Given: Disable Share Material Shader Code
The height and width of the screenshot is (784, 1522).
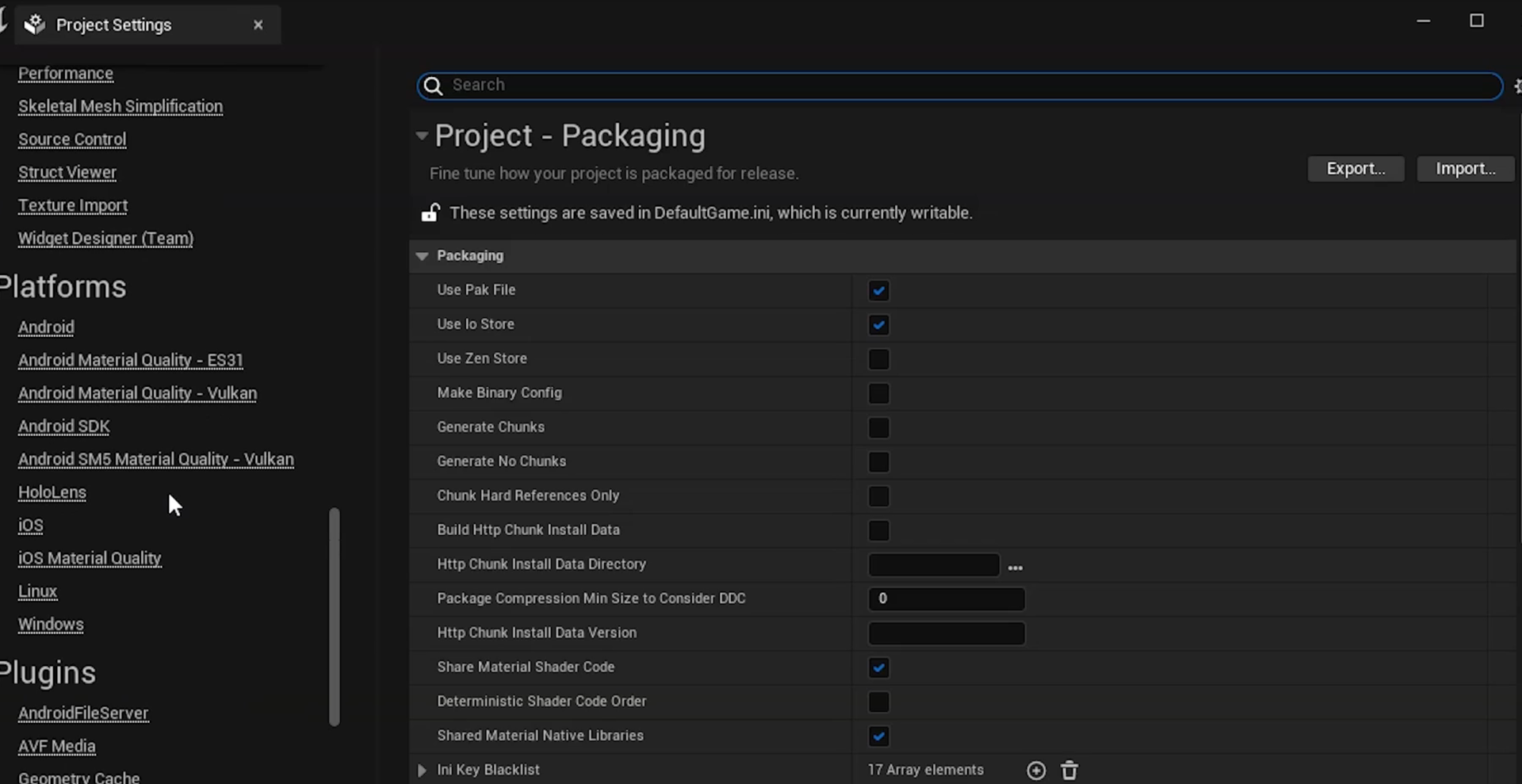Looking at the screenshot, I should coord(878,667).
